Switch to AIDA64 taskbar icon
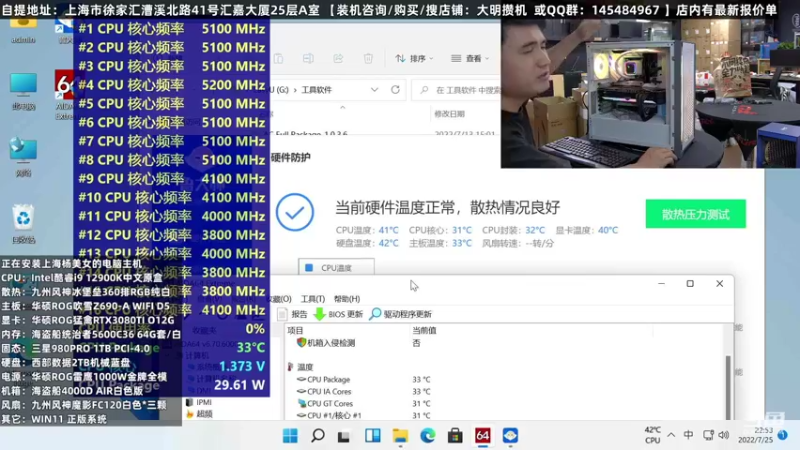The height and width of the screenshot is (450, 800). [483, 436]
